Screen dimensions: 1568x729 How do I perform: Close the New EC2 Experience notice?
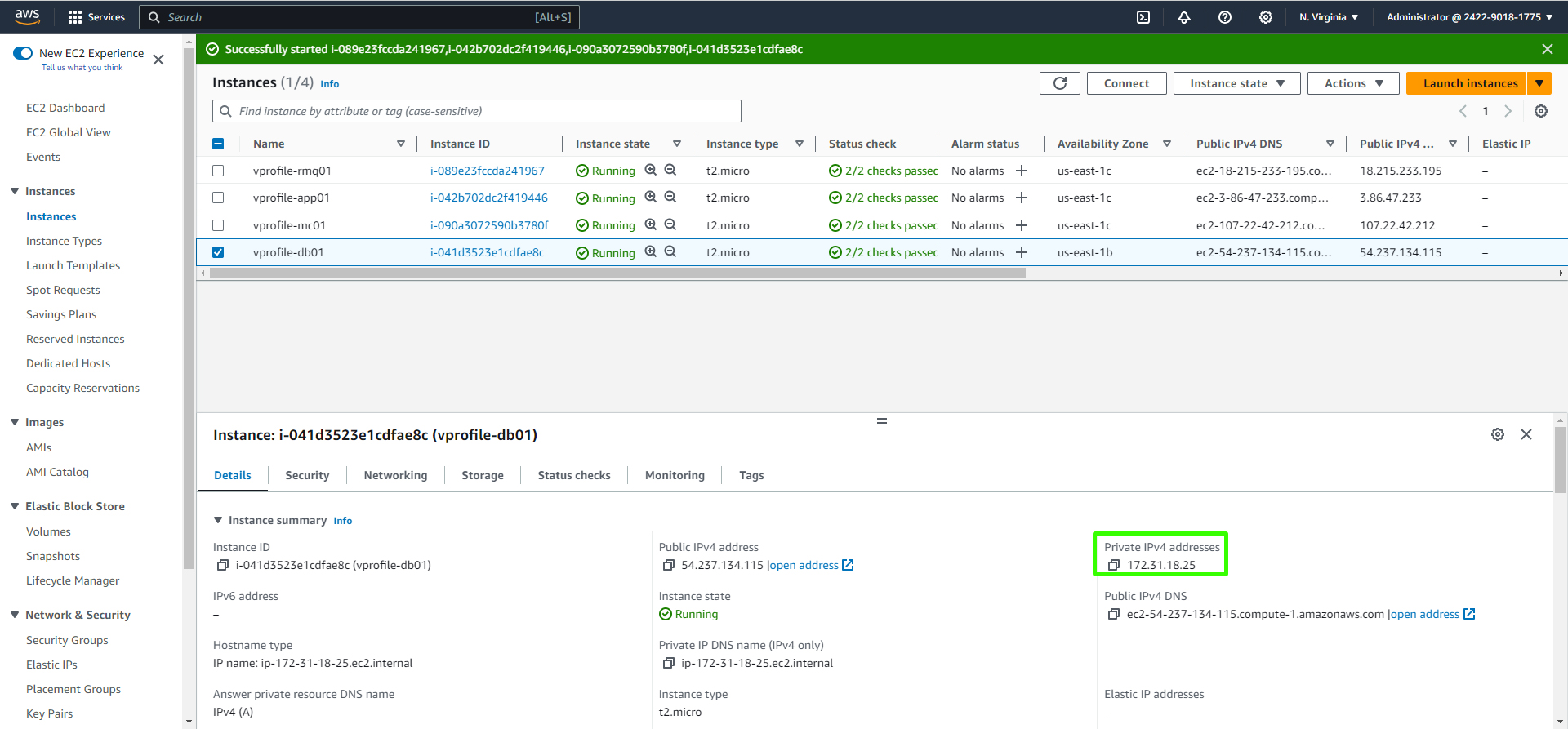click(x=158, y=60)
